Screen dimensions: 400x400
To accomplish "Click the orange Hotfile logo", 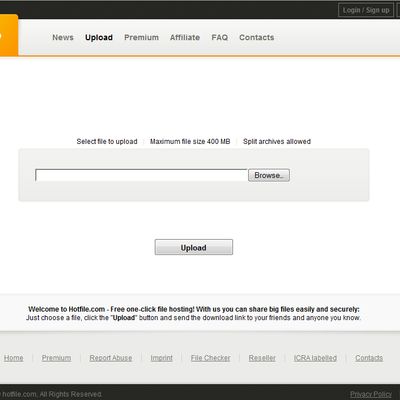I will coord(9,35).
